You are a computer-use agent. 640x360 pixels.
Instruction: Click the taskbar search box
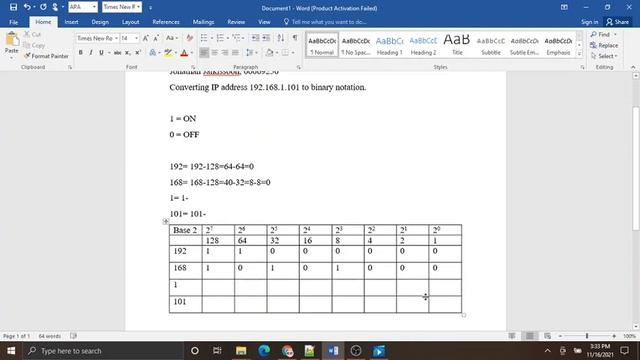click(x=103, y=351)
